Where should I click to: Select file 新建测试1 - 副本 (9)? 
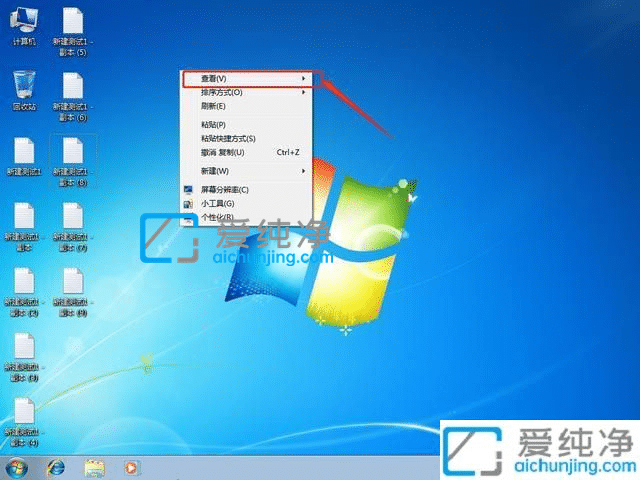(x=73, y=292)
